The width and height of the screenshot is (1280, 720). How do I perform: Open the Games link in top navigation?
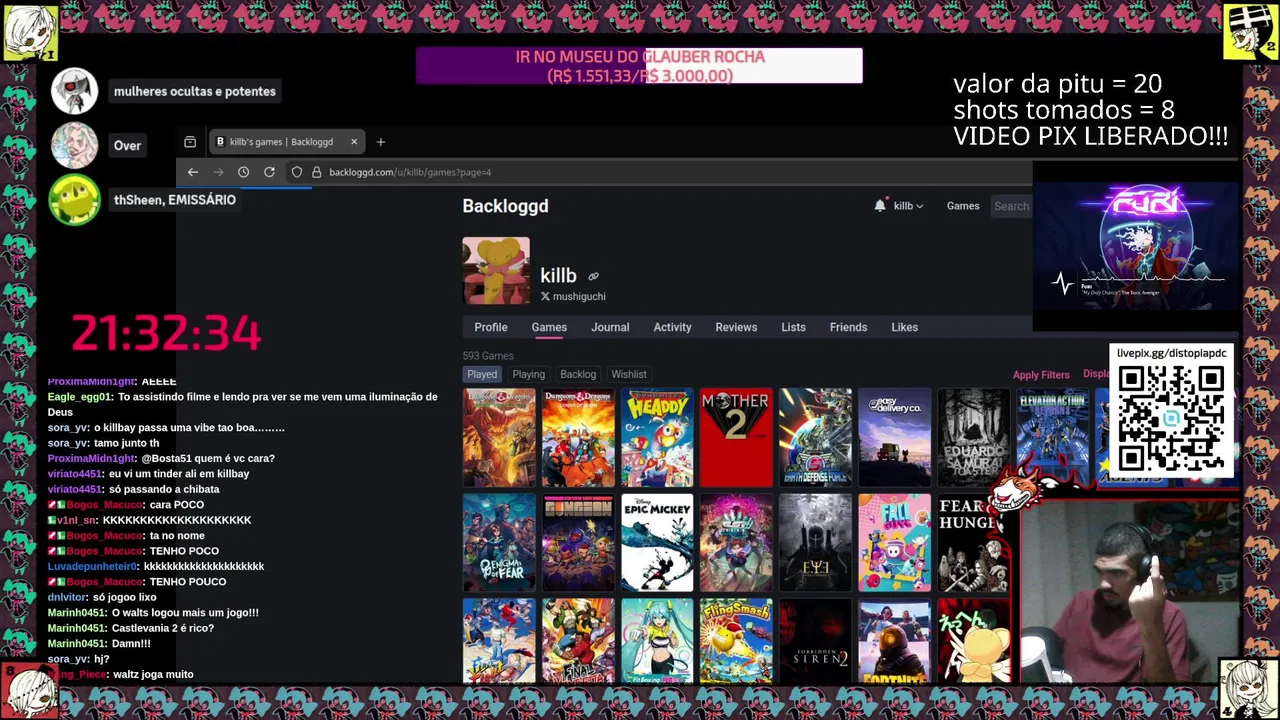coord(963,206)
